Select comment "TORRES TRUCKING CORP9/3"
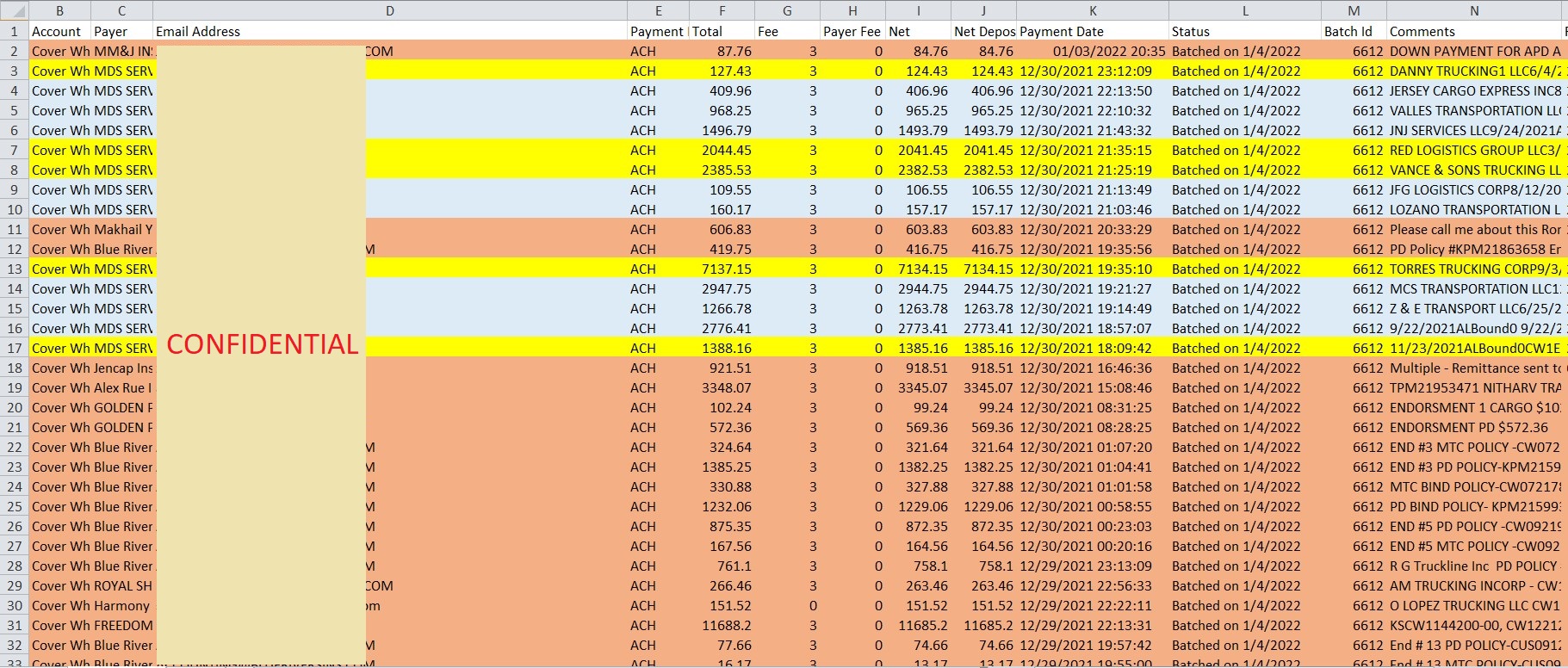1568x668 pixels. pos(1474,269)
